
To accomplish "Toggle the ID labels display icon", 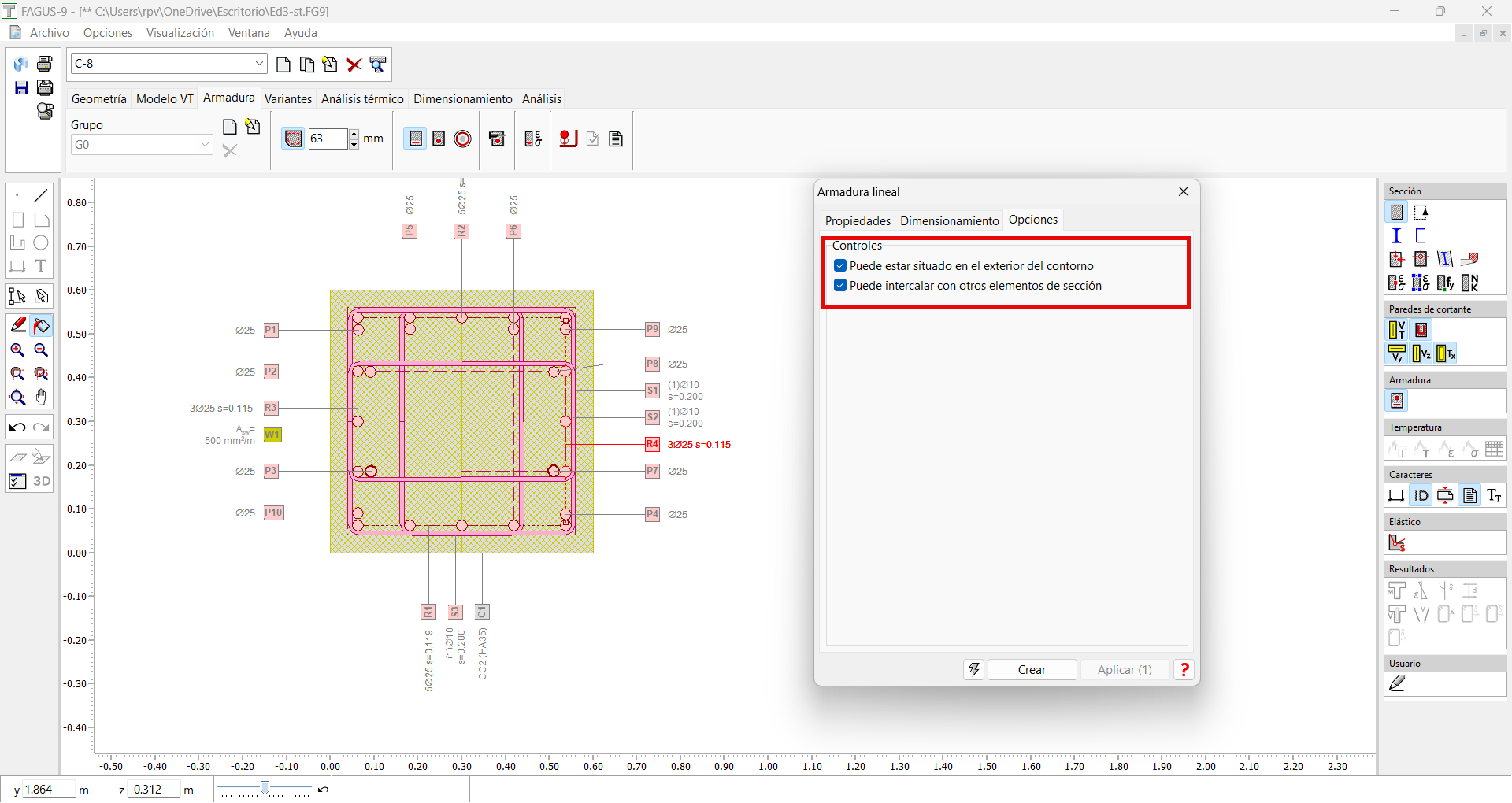I will pos(1421,495).
